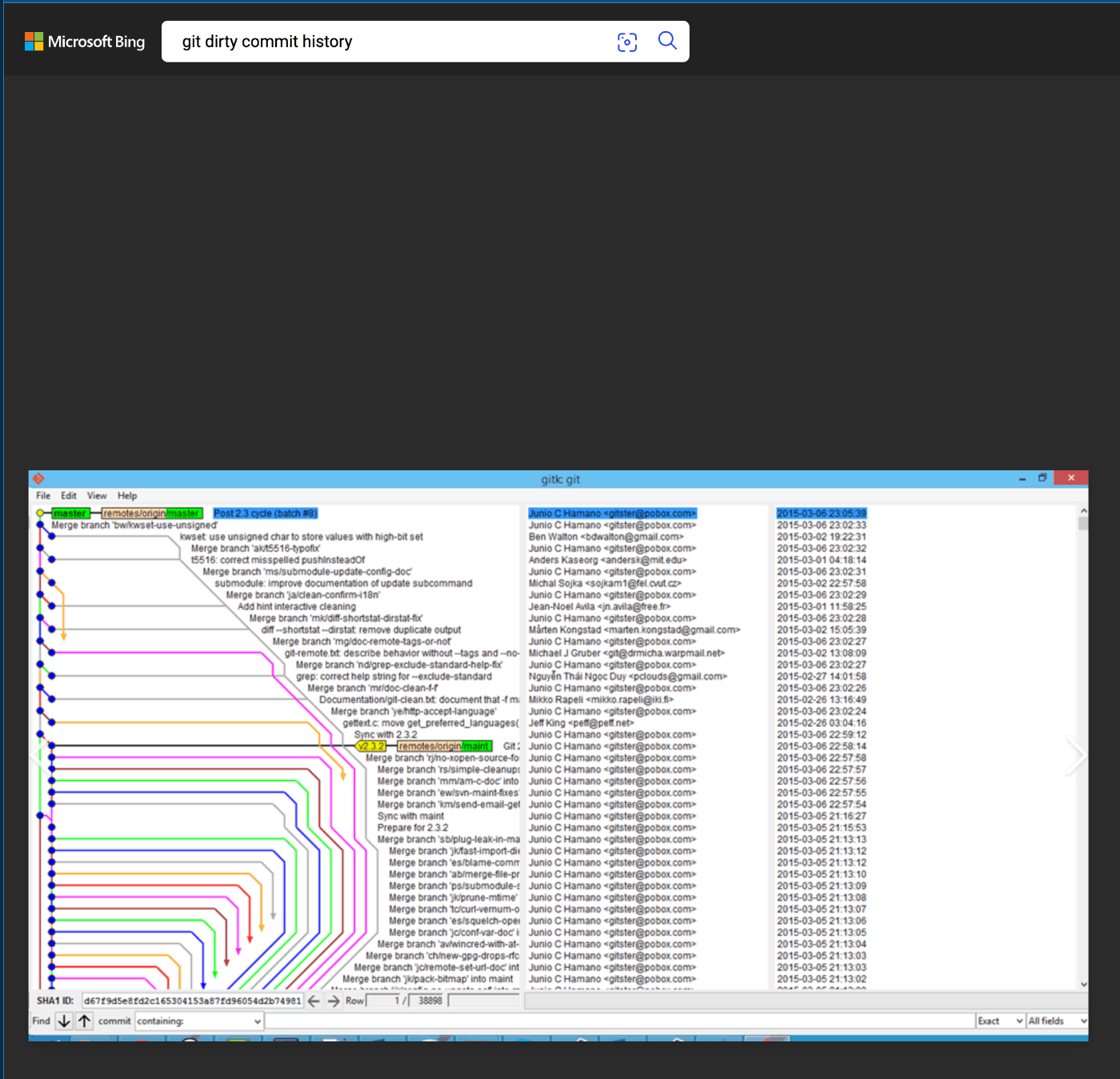Click the back arrow next to SHA1 ID
This screenshot has width=1120, height=1079.
tap(314, 1001)
